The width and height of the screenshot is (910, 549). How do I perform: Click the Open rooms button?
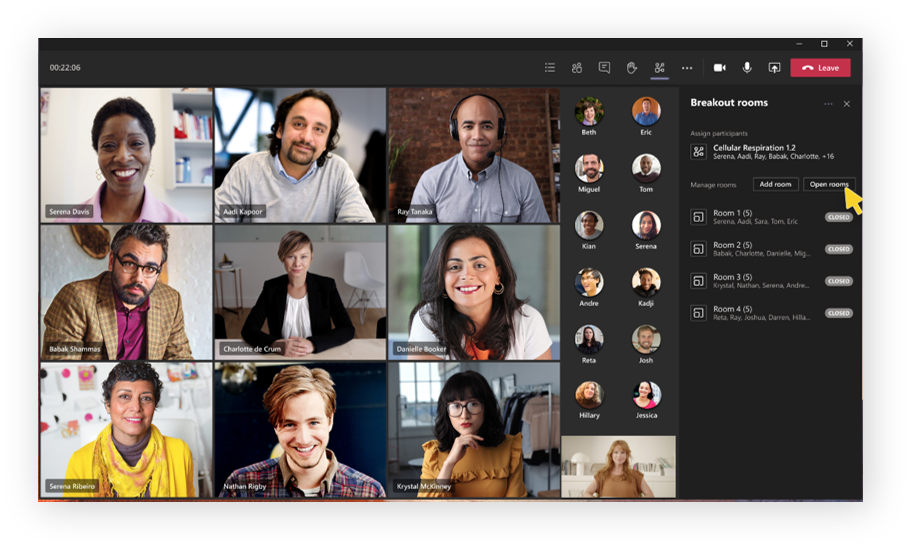829,184
